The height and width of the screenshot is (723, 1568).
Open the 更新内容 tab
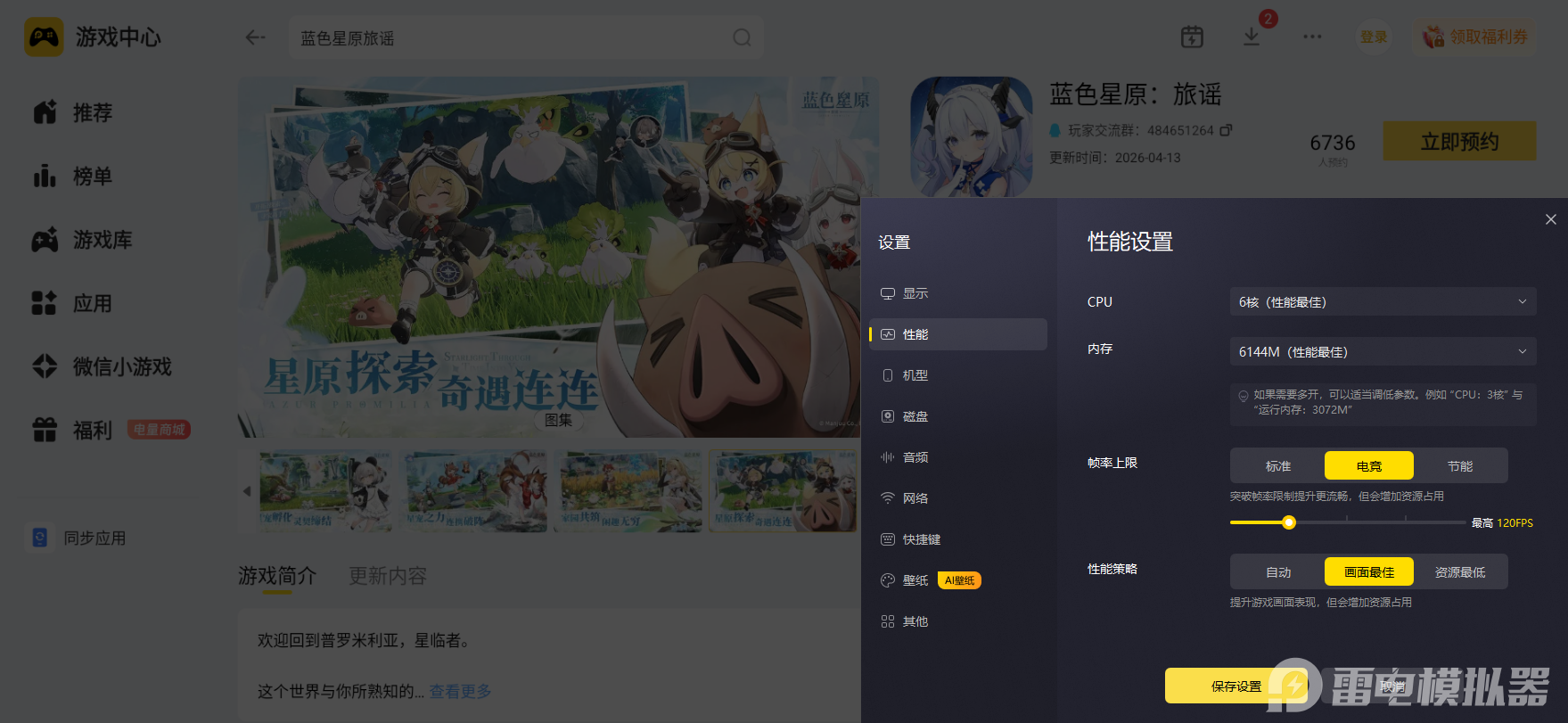(x=388, y=576)
